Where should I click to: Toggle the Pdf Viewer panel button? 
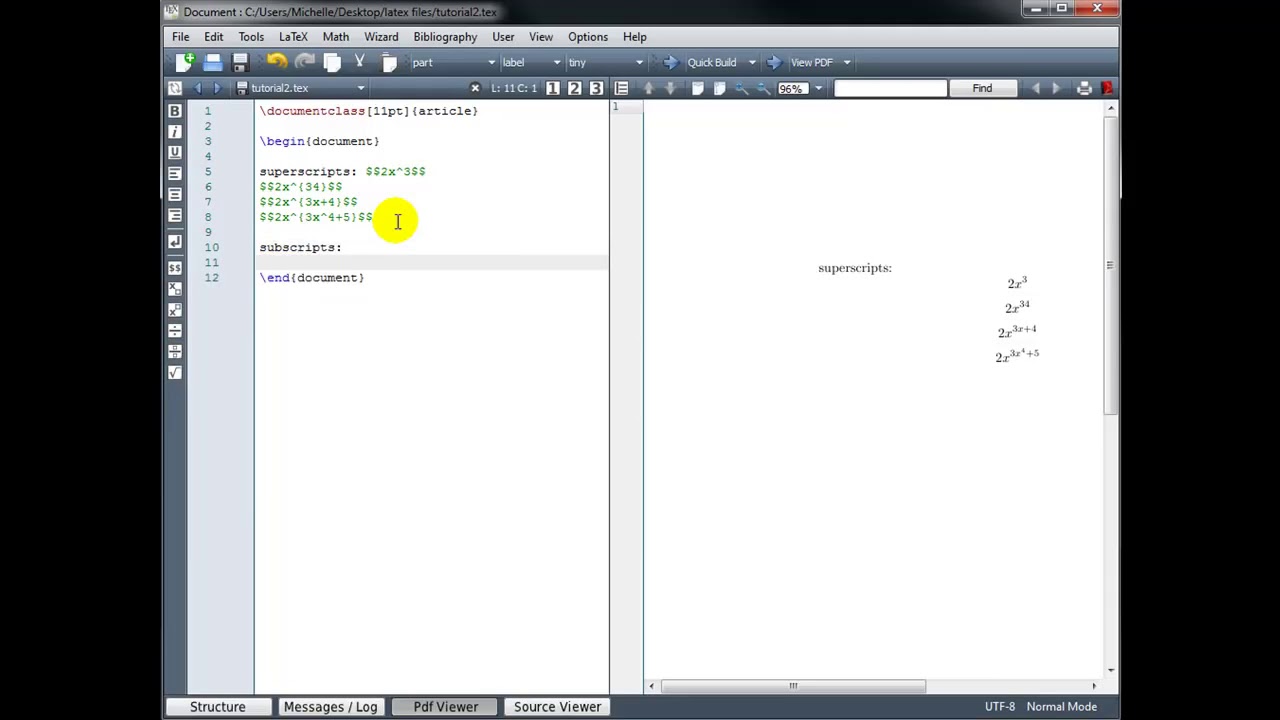click(446, 707)
